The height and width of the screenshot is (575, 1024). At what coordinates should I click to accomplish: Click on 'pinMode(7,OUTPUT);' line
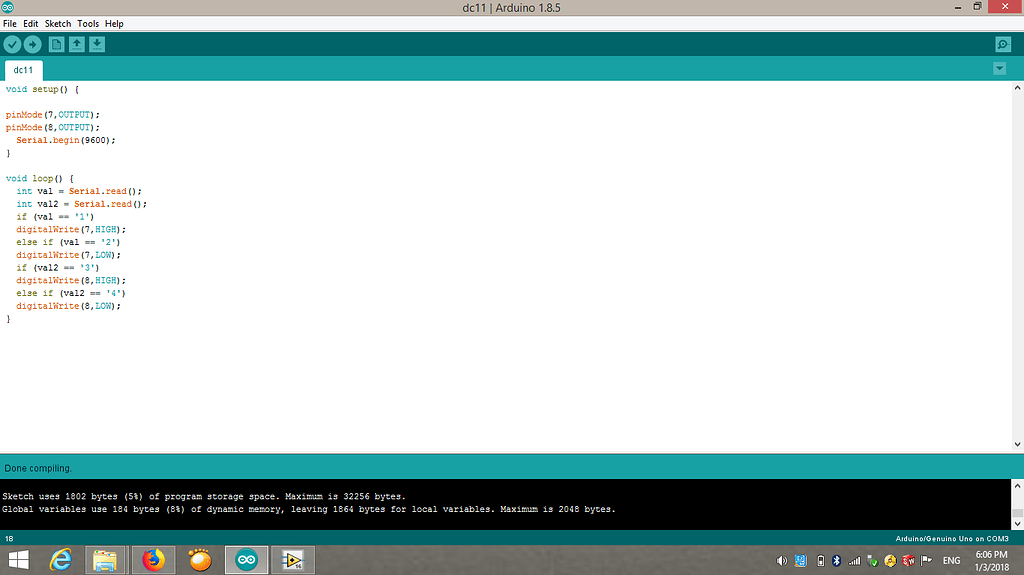53,115
